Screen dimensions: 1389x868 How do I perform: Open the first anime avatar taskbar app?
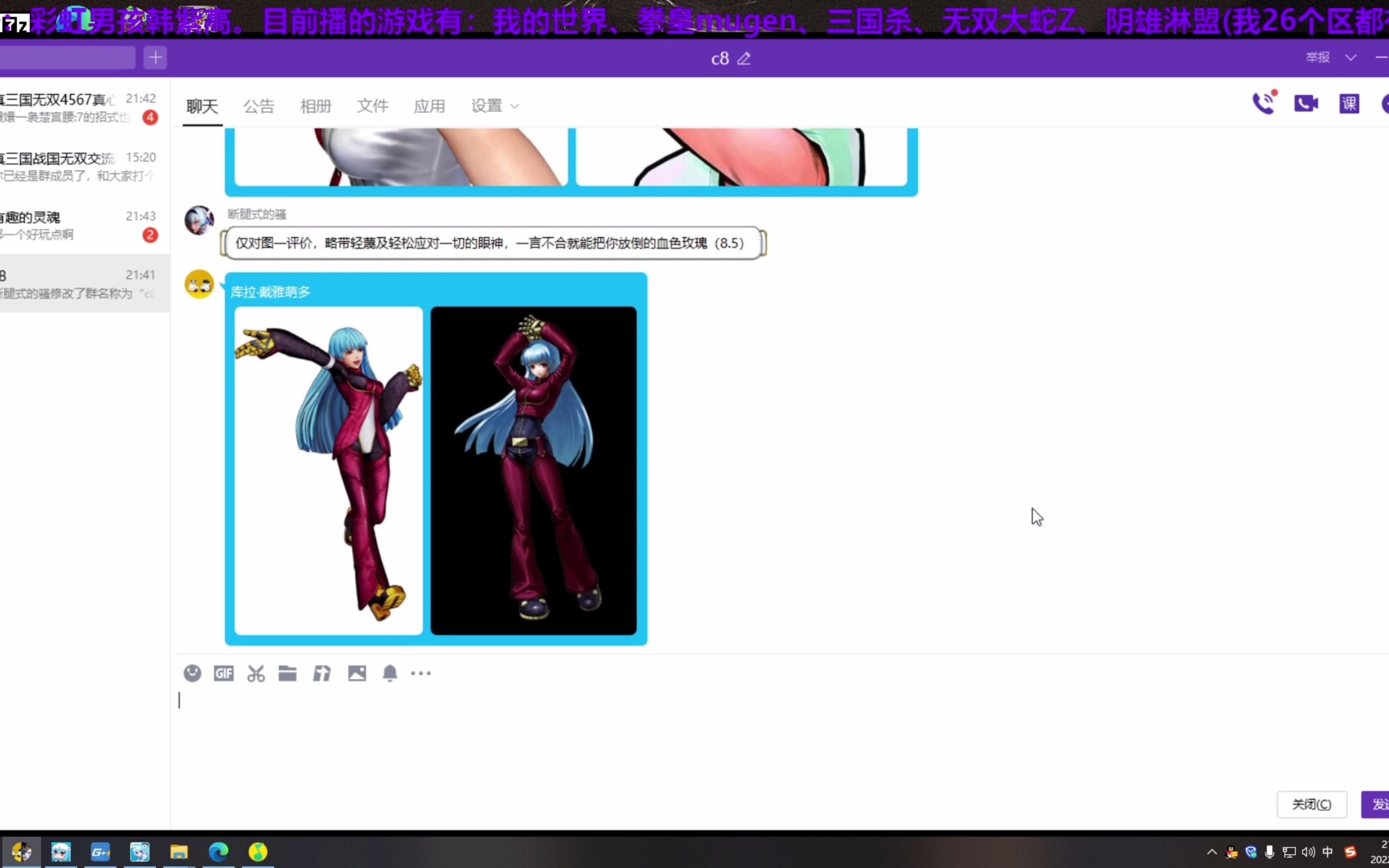click(x=61, y=852)
